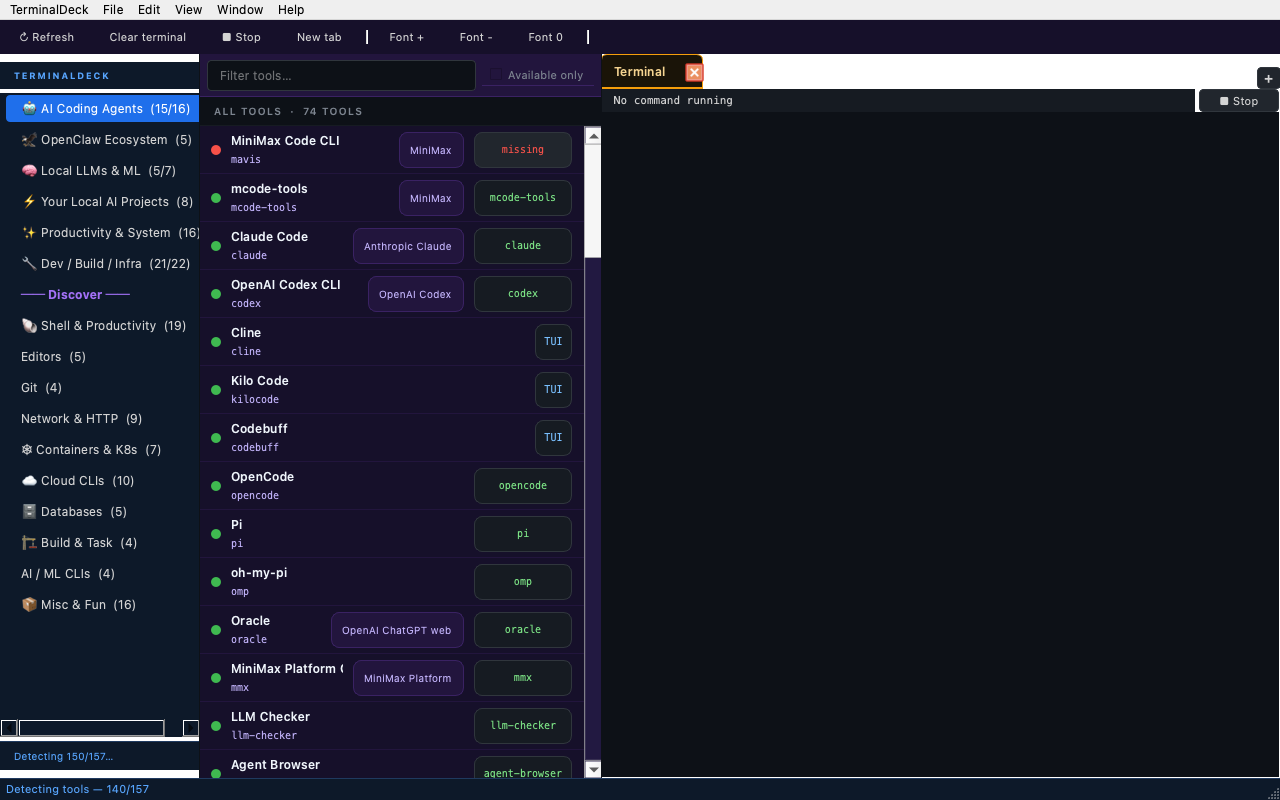Click New tab in the toolbar

pyautogui.click(x=319, y=37)
